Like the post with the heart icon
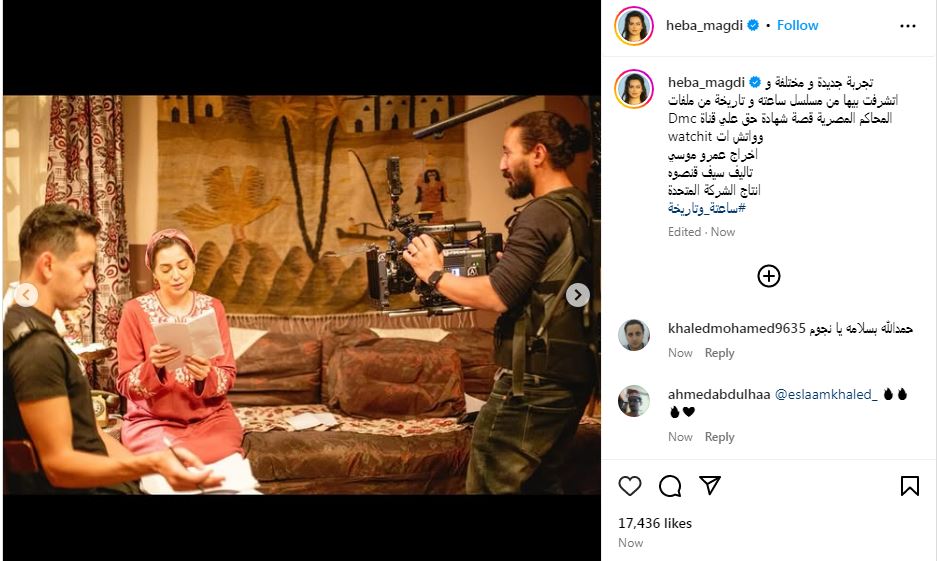Image resolution: width=937 pixels, height=561 pixels. point(629,486)
